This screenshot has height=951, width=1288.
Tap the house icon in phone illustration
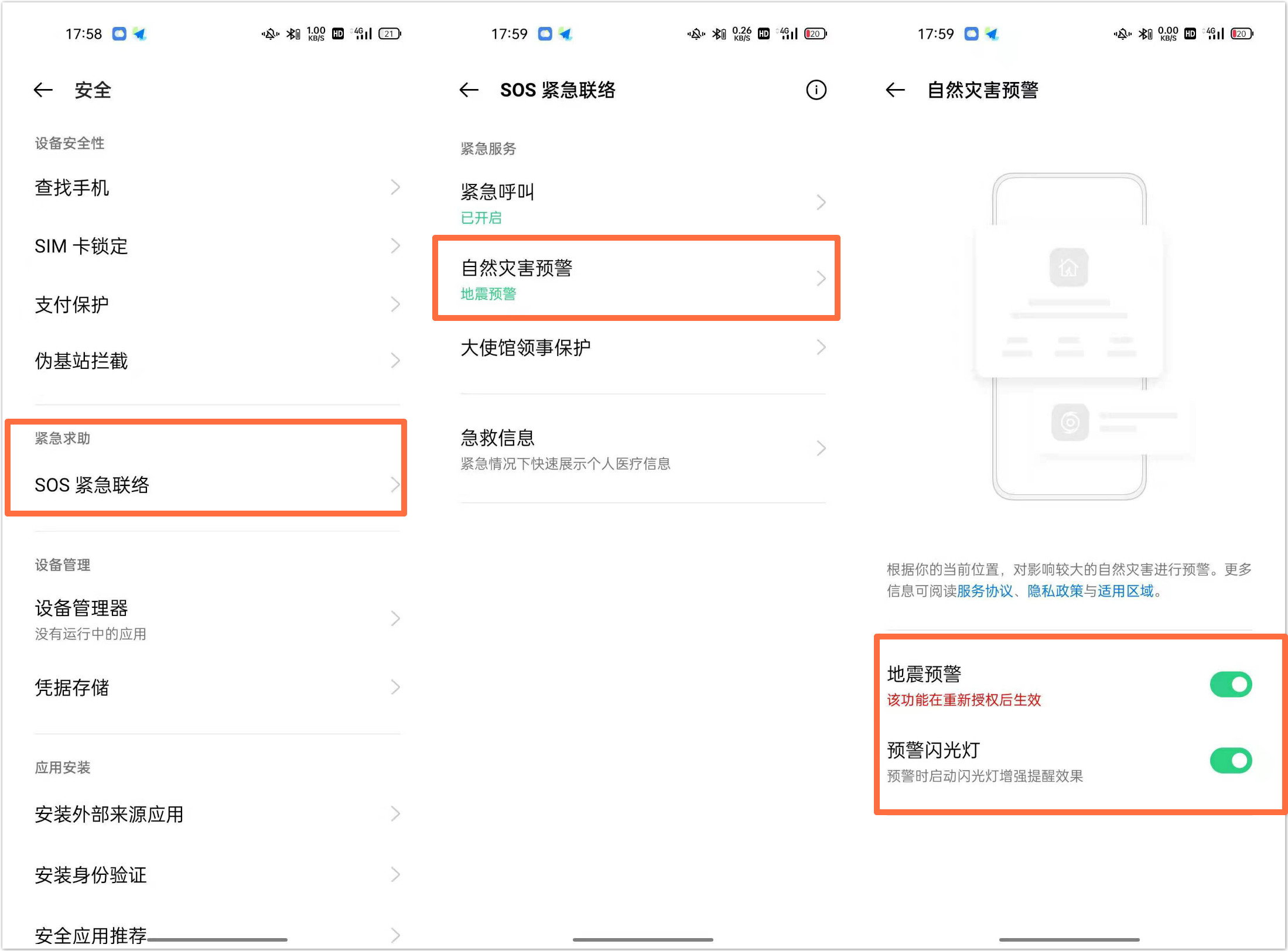pyautogui.click(x=1068, y=268)
